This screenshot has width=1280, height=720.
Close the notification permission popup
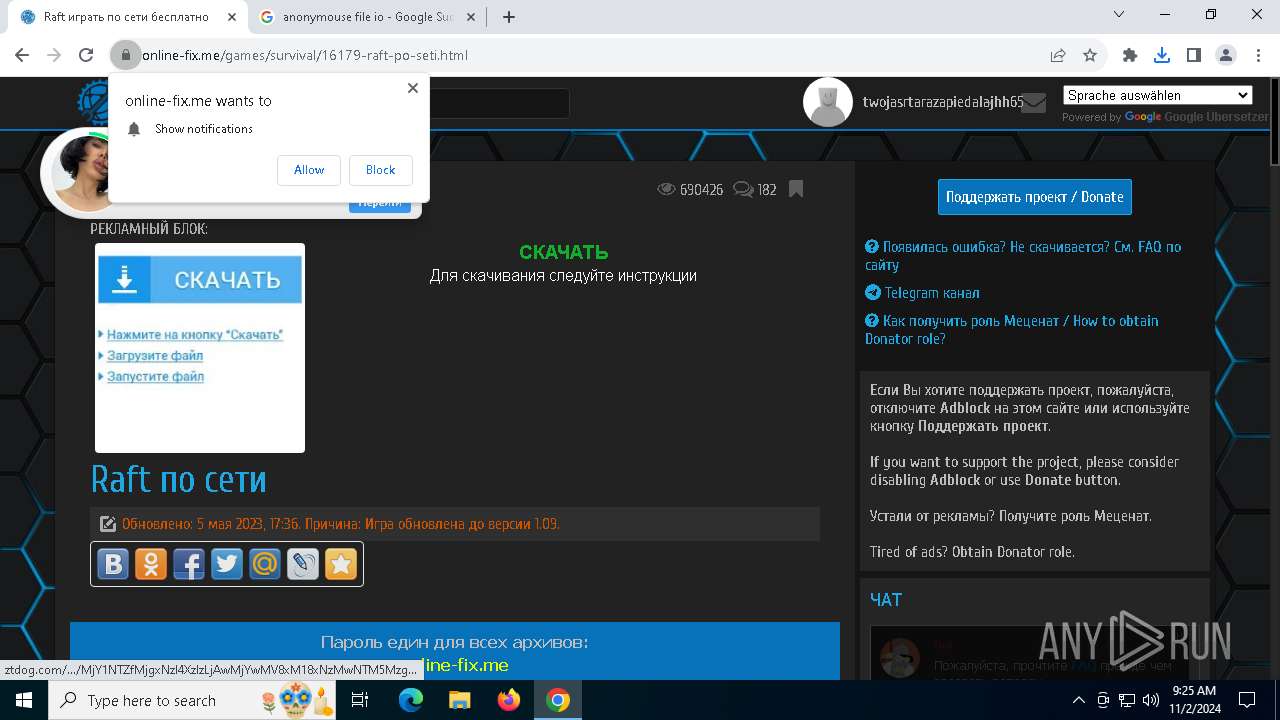(413, 88)
